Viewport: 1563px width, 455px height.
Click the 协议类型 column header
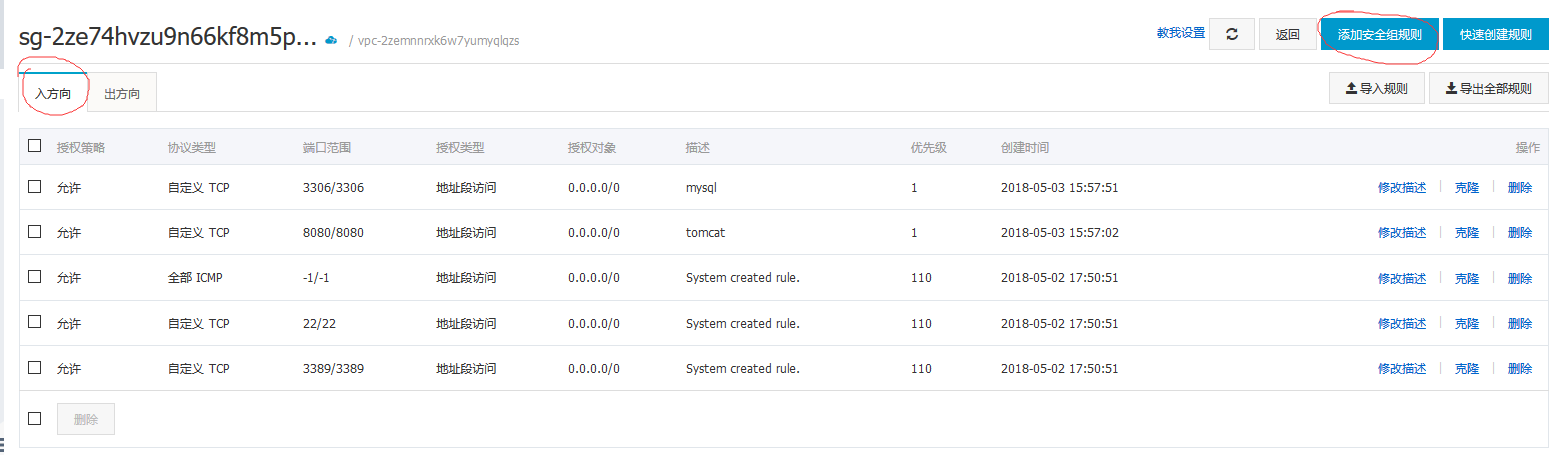(192, 147)
